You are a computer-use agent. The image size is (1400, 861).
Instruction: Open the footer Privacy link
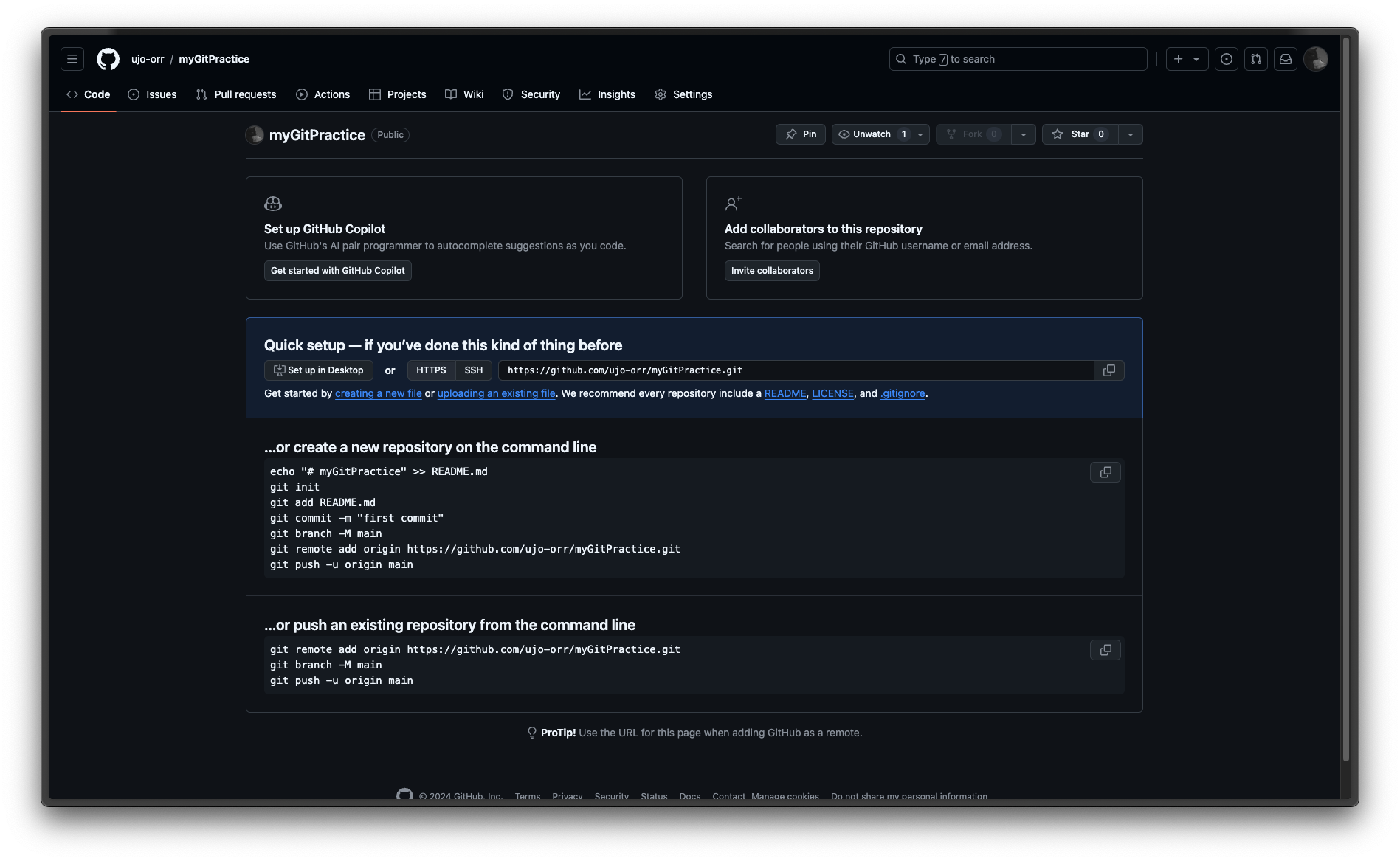point(568,796)
